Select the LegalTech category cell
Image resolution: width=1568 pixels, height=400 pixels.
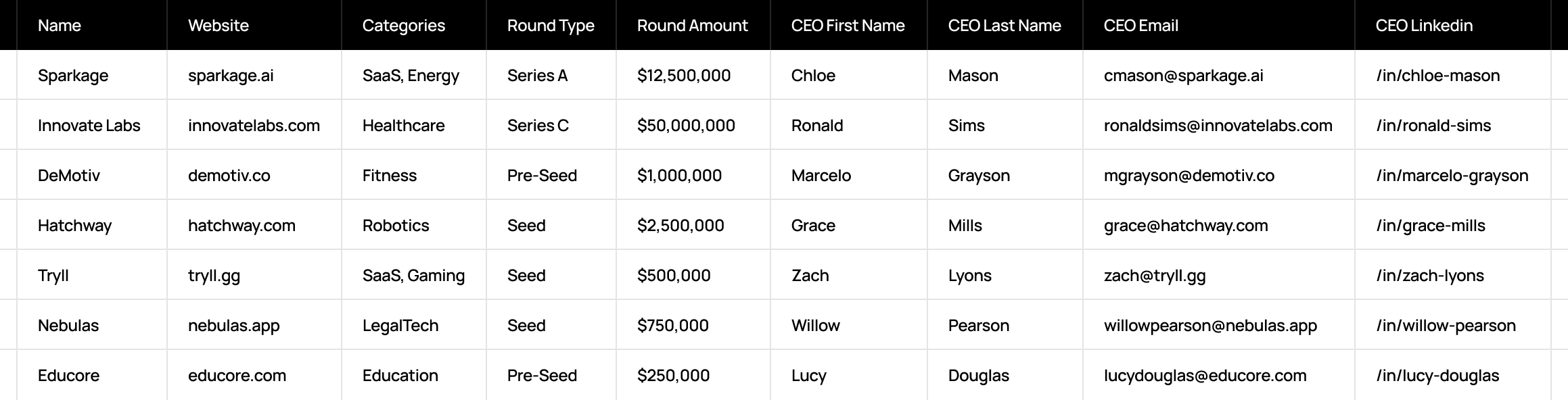tap(414, 325)
